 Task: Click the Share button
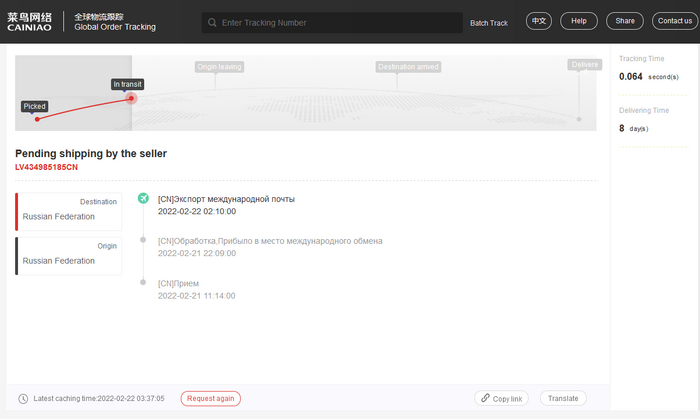pyautogui.click(x=625, y=21)
